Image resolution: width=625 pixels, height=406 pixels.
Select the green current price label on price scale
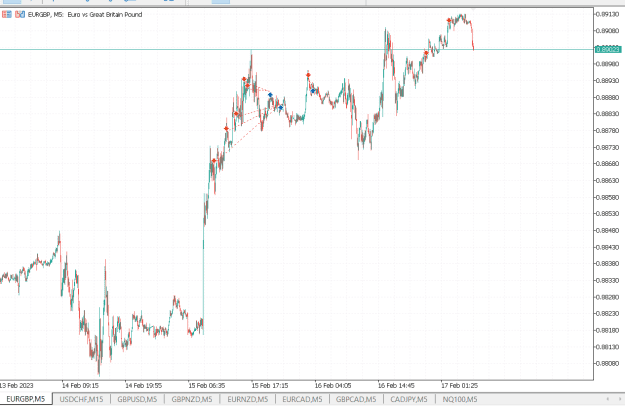608,49
